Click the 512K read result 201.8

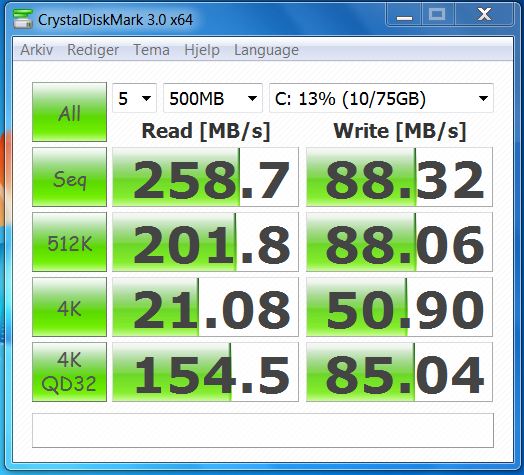[x=205, y=242]
